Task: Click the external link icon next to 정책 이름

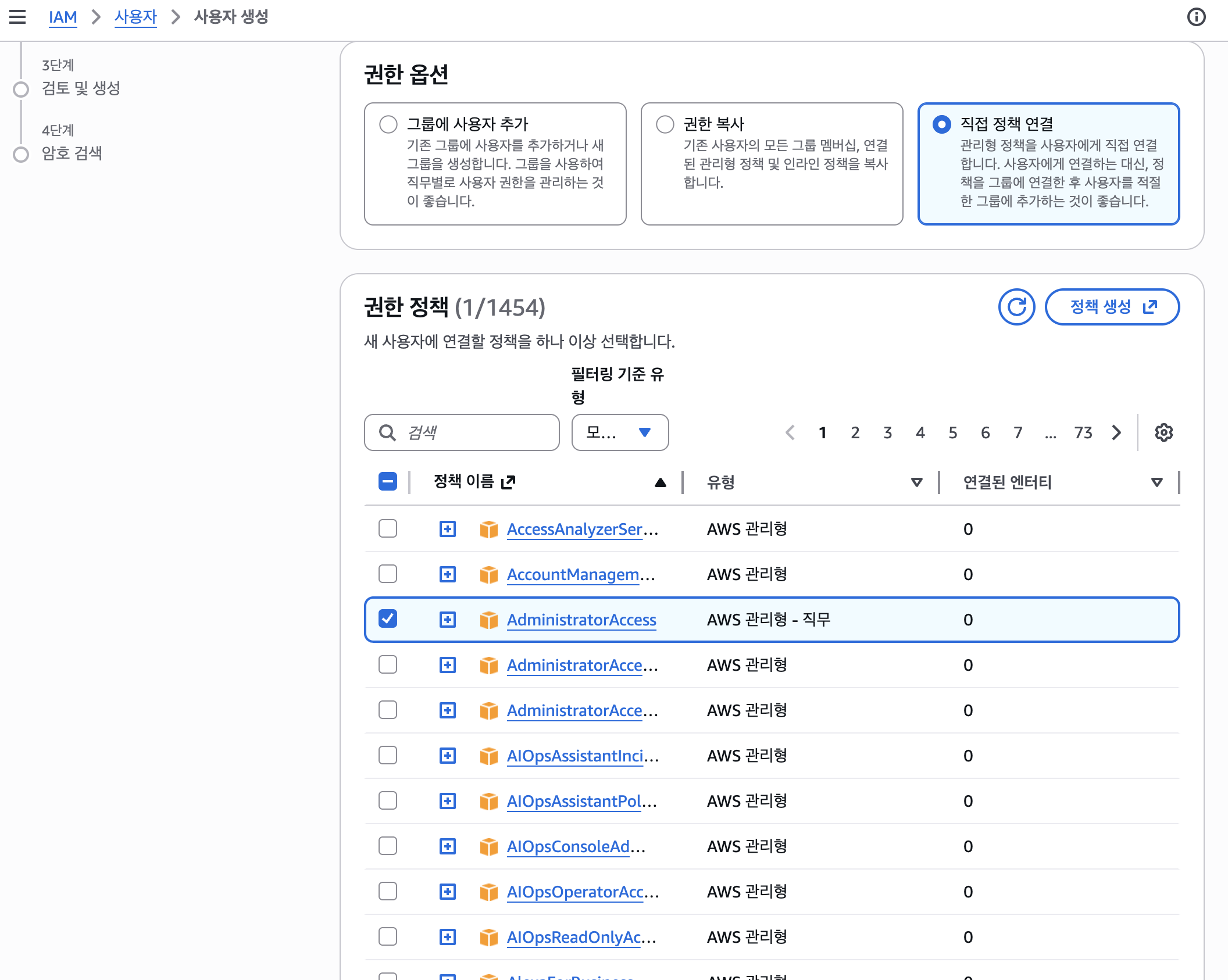Action: [x=509, y=481]
